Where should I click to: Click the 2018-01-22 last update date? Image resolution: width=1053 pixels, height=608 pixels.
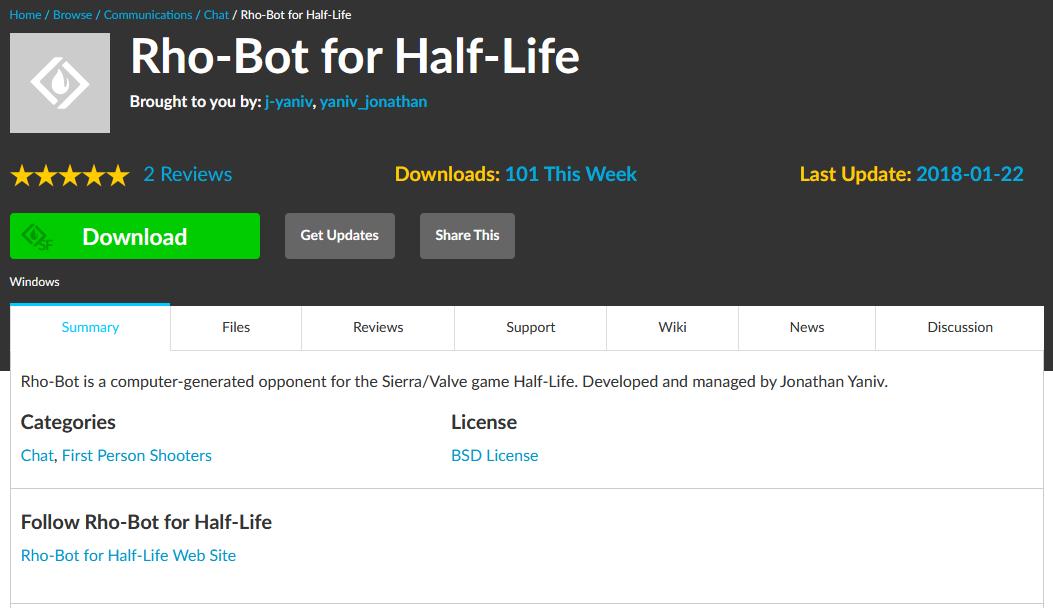coord(970,174)
